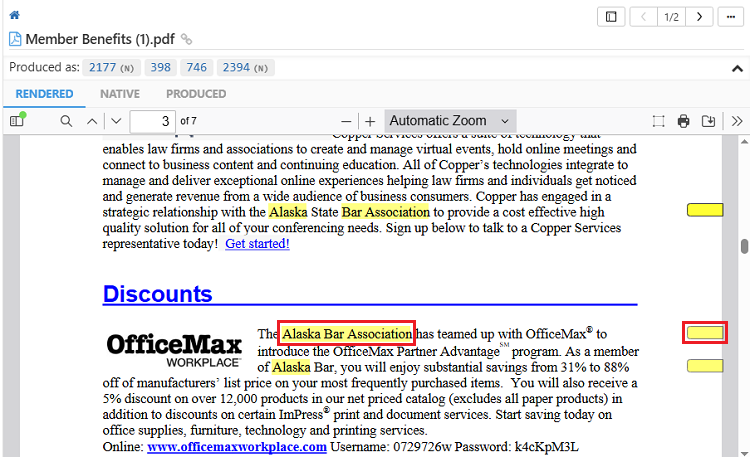Zoom out with the minus button
Image resolution: width=750 pixels, height=457 pixels.
coord(346,122)
